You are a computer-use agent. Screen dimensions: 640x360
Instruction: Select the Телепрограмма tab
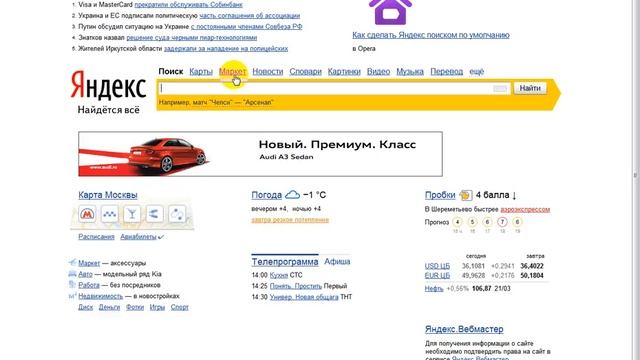tap(285, 262)
